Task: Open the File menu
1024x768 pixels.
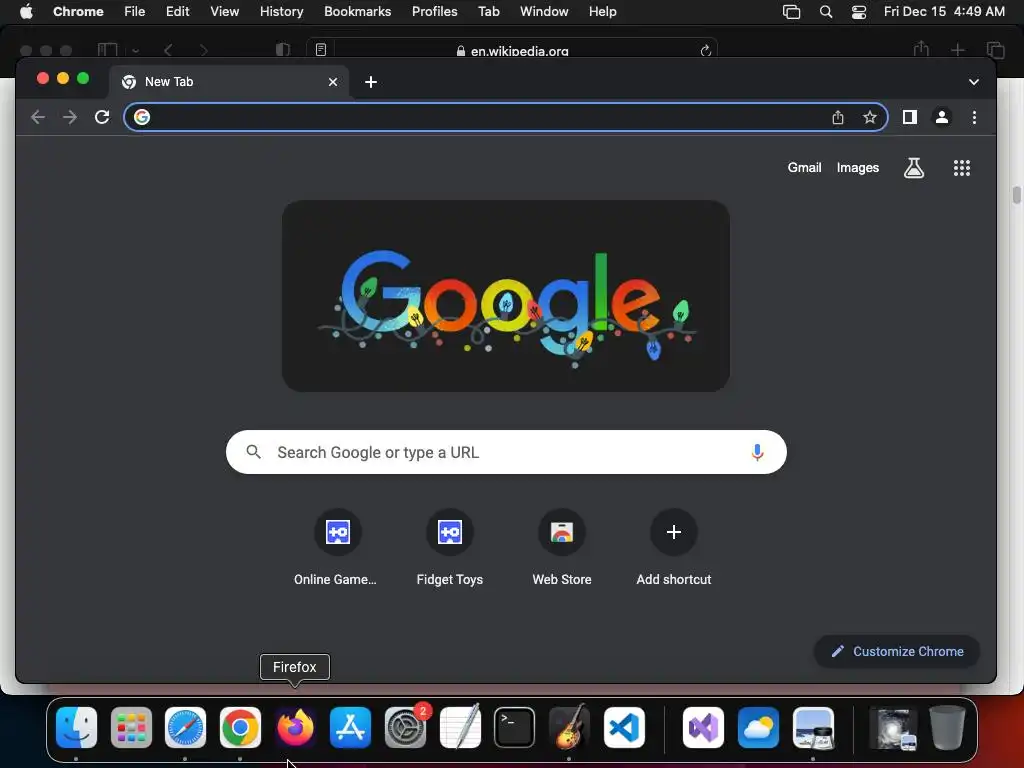Action: (135, 11)
